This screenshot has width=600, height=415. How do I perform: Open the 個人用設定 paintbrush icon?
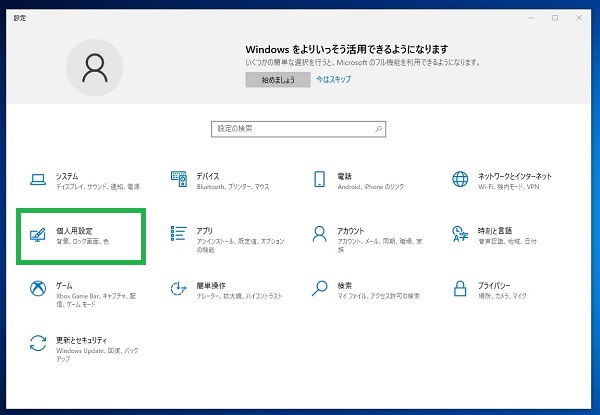[x=38, y=234]
